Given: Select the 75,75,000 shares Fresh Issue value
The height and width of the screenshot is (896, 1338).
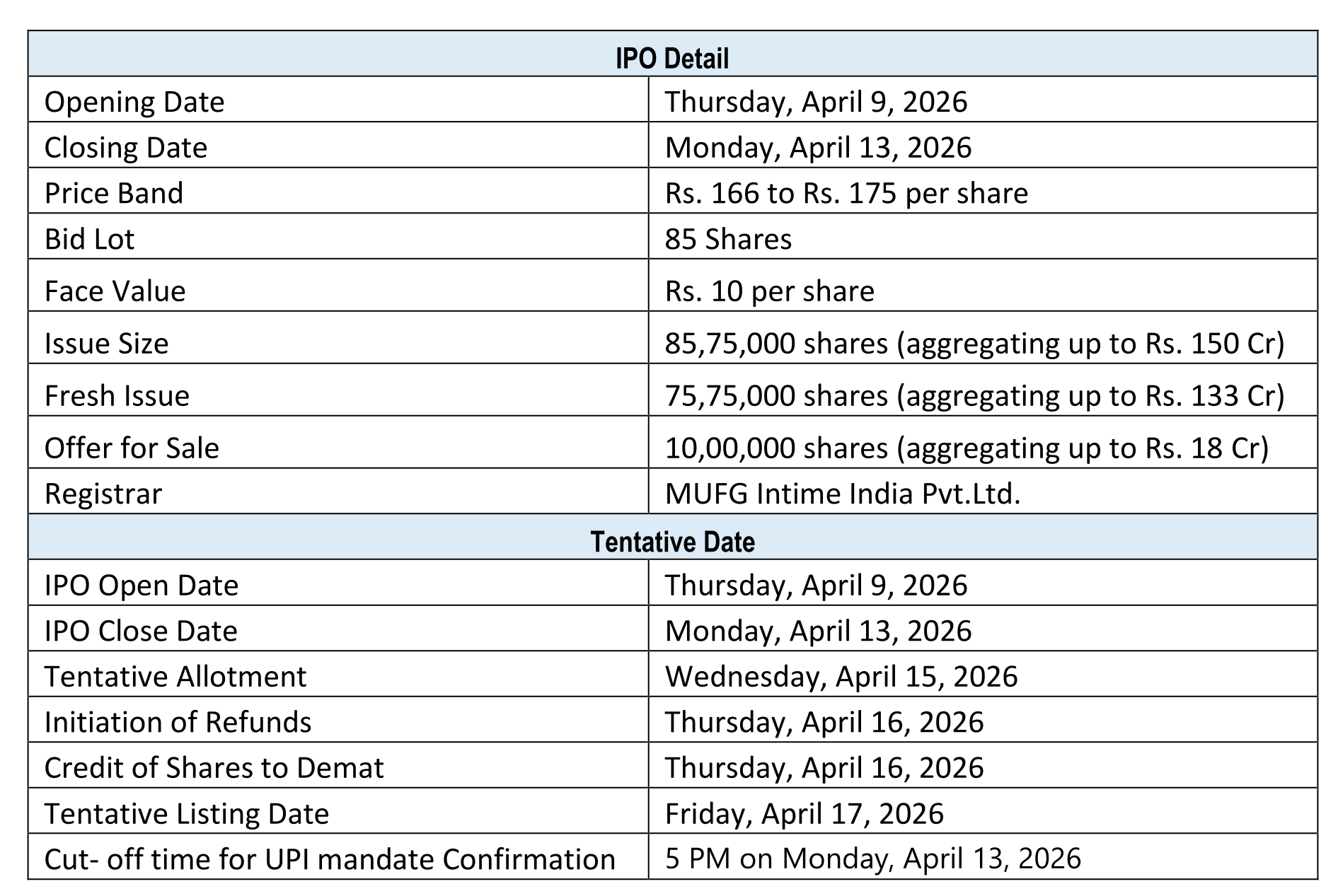Looking at the screenshot, I should pyautogui.click(x=974, y=395).
